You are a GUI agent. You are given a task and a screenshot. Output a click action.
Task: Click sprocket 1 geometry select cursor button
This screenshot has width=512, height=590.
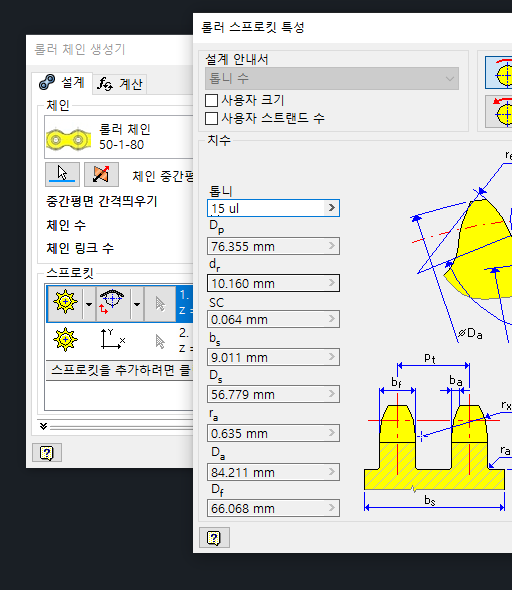click(x=160, y=304)
